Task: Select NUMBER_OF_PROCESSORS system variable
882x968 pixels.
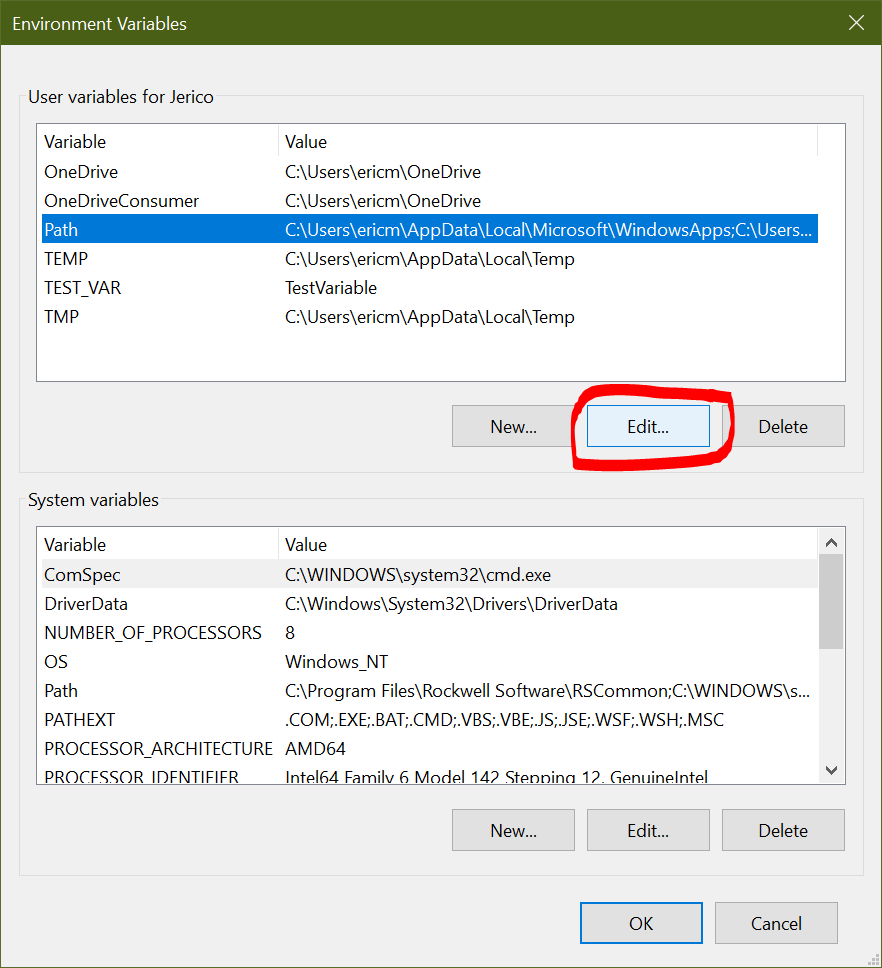Action: [x=153, y=633]
